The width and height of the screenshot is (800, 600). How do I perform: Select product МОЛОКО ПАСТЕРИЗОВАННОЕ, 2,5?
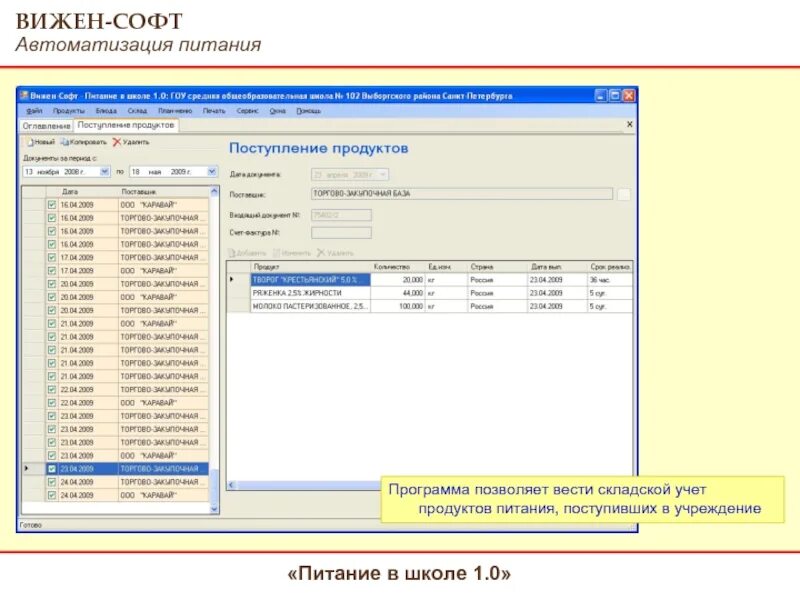coord(310,307)
